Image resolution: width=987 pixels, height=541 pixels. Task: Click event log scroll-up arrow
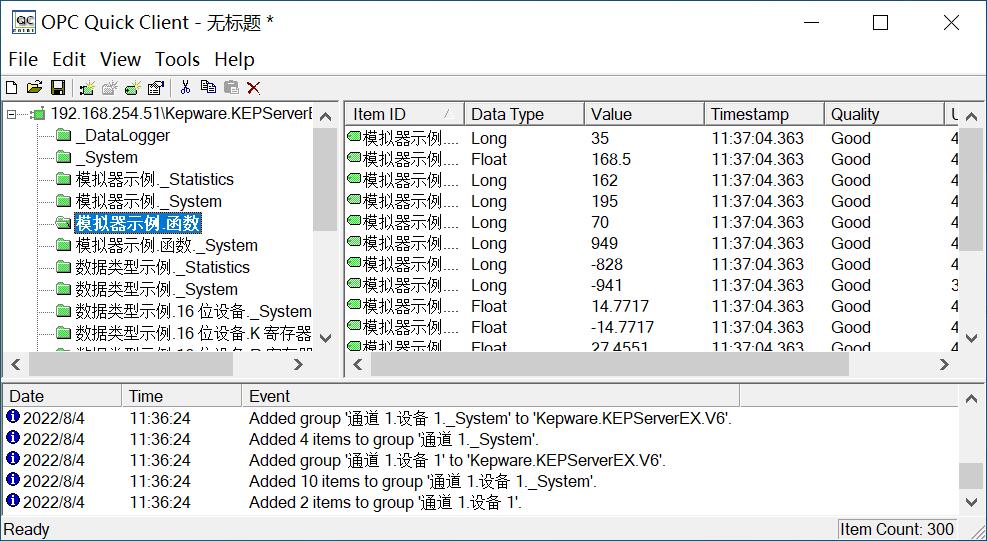(x=971, y=399)
